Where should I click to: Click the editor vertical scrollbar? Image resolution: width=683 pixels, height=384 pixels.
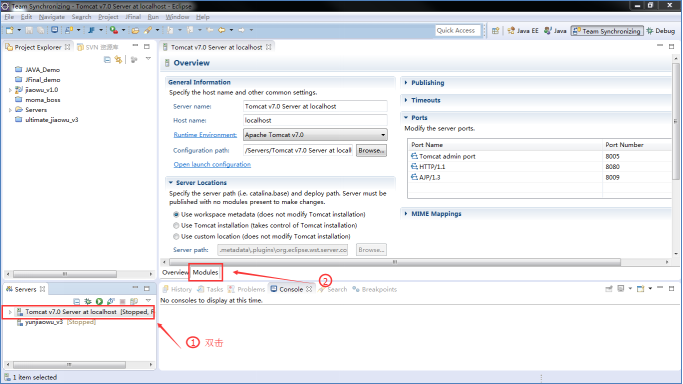point(676,121)
